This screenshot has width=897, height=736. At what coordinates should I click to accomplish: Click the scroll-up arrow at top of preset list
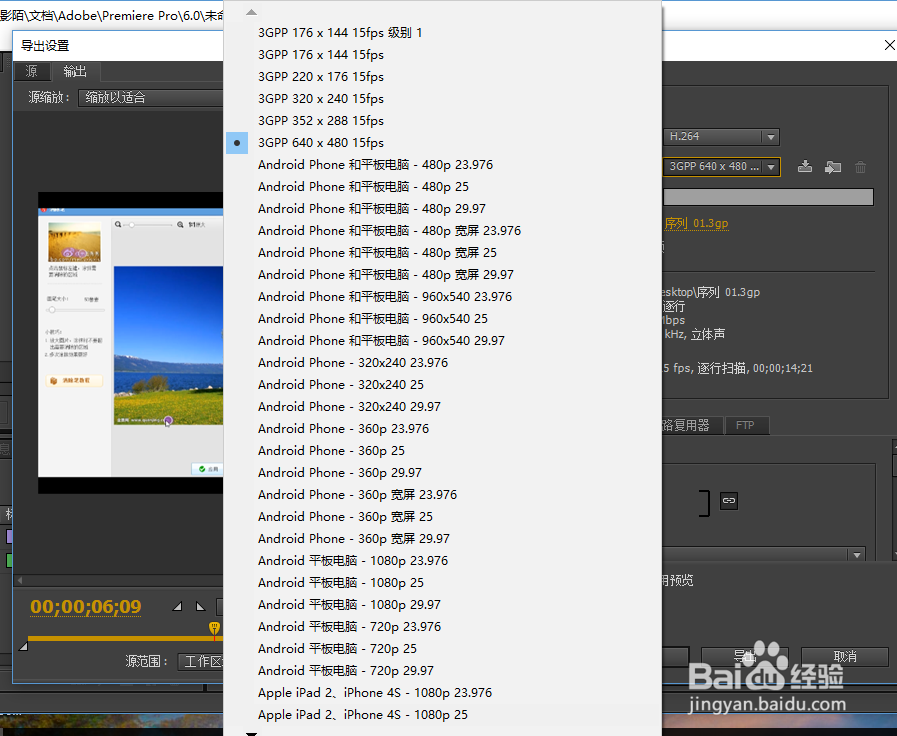[251, 11]
